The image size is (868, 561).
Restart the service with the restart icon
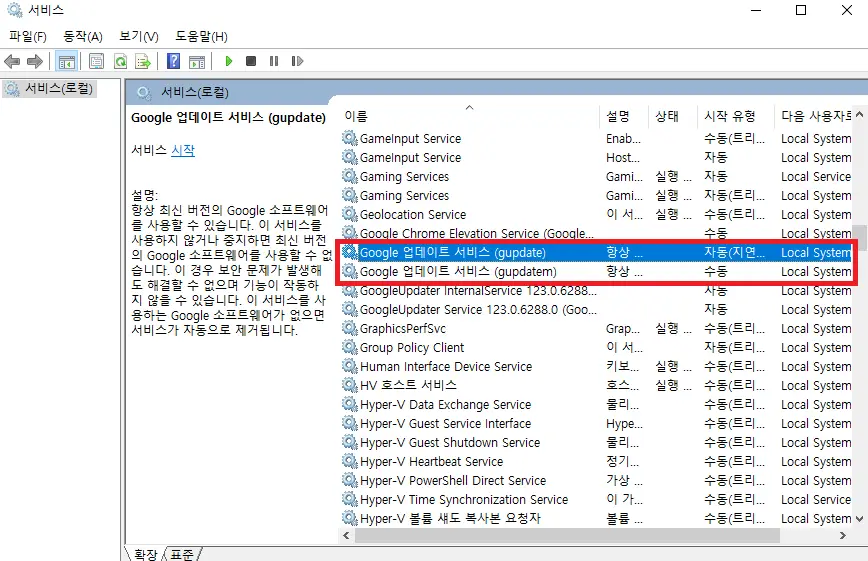point(297,61)
